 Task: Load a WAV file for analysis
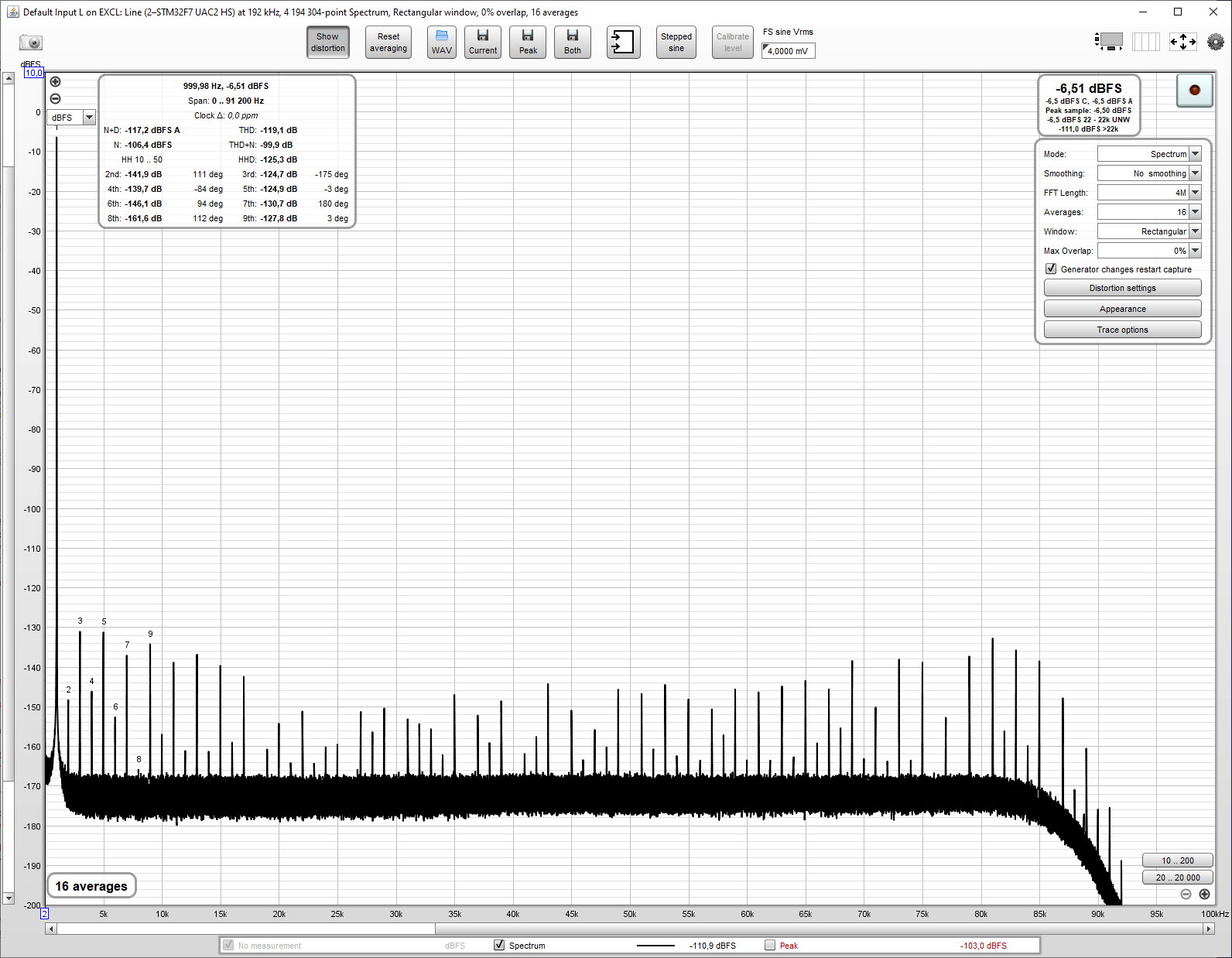click(x=442, y=43)
